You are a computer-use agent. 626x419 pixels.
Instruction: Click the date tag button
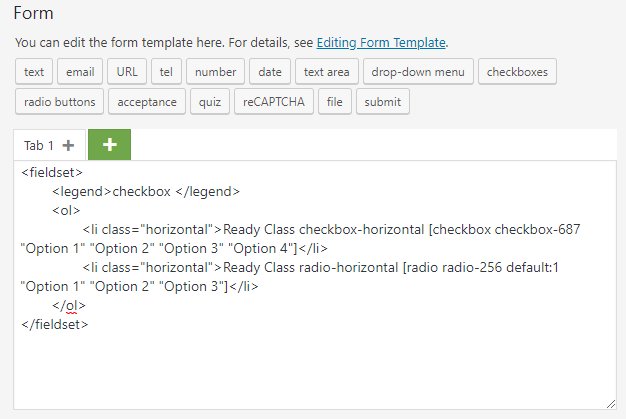(x=270, y=72)
